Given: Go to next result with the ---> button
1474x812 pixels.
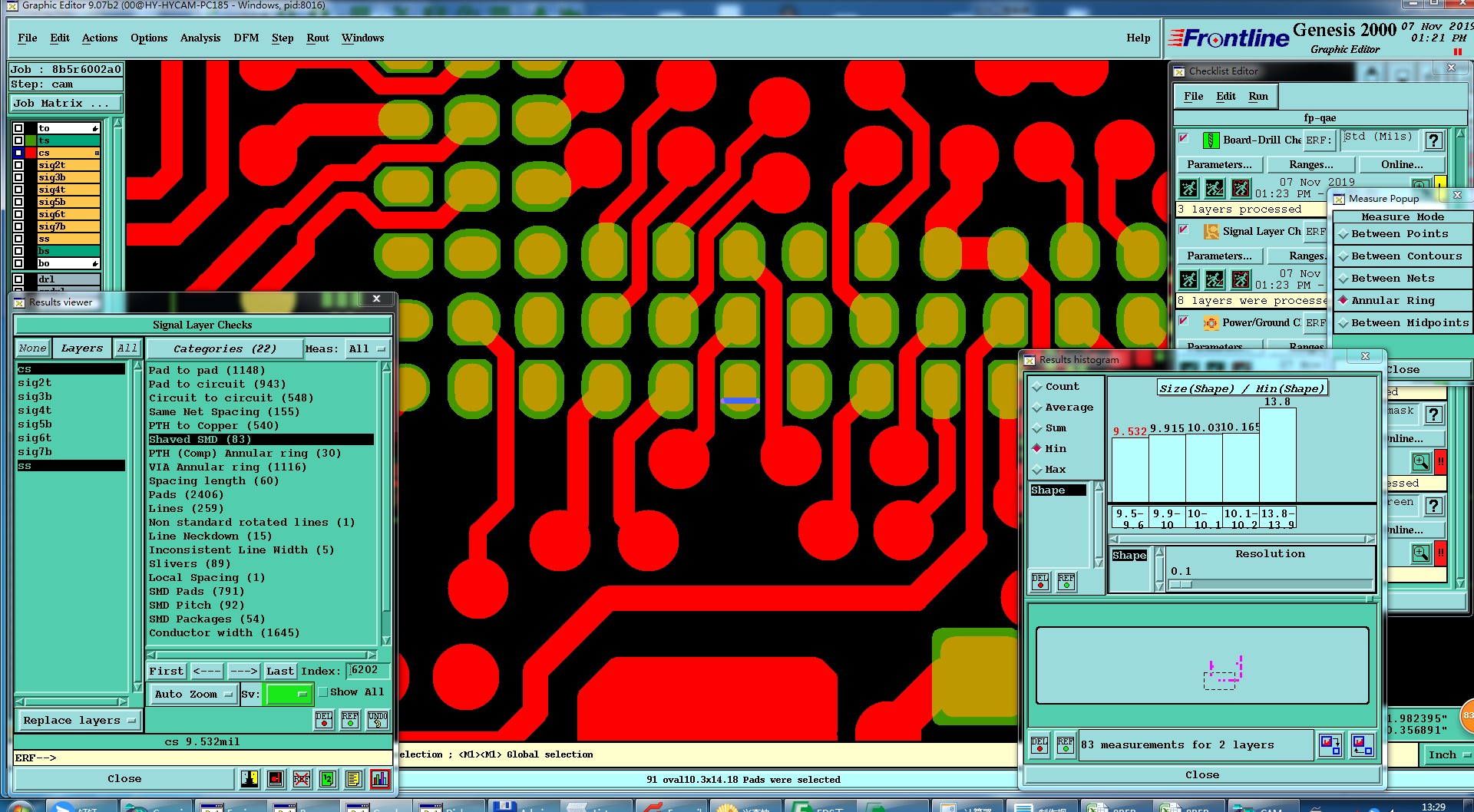Looking at the screenshot, I should coord(244,672).
